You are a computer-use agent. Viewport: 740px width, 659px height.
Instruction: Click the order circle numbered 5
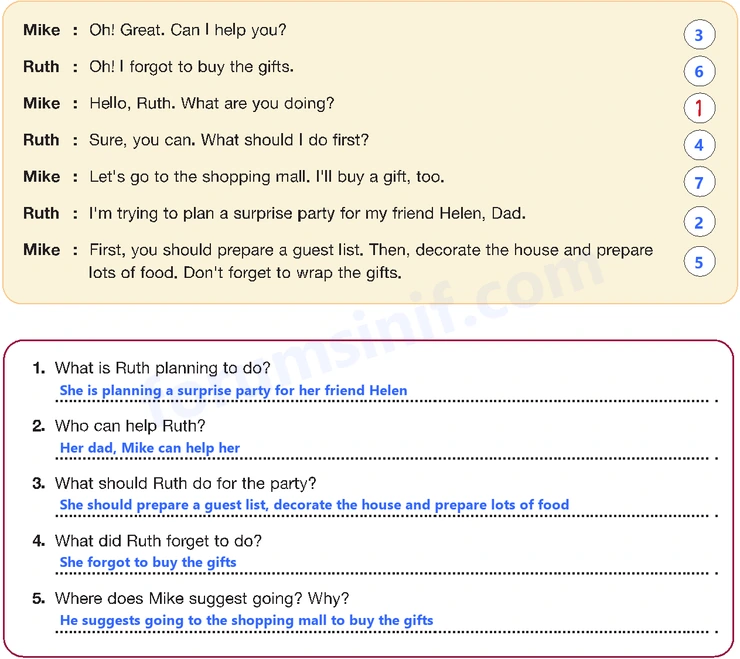(x=699, y=262)
